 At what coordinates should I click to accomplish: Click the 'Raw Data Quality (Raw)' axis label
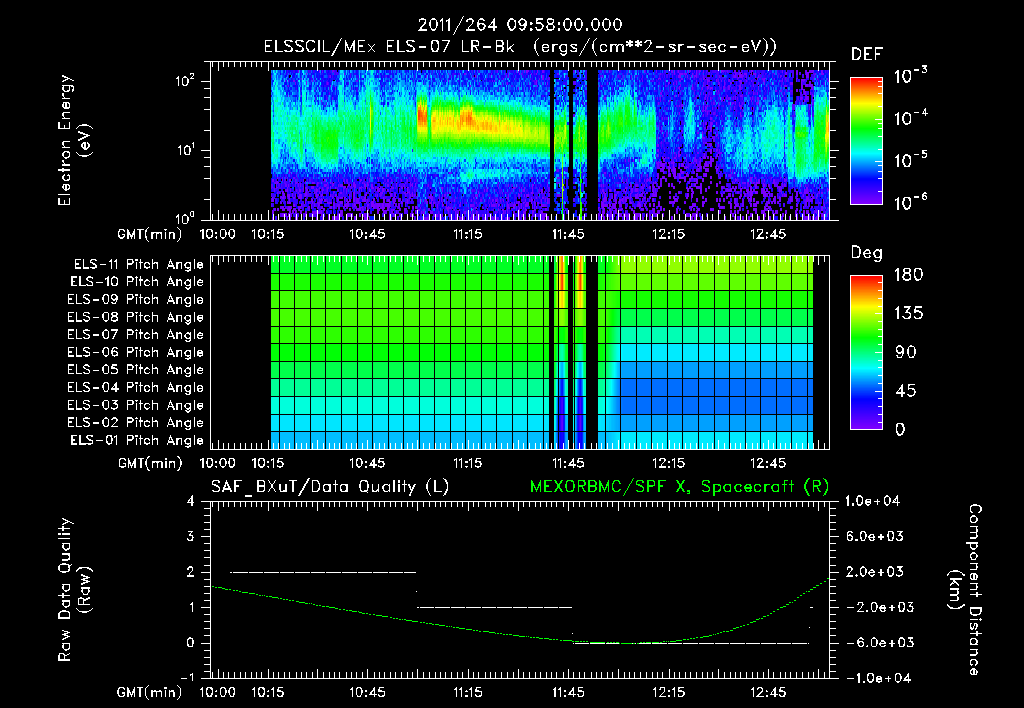tap(74, 590)
